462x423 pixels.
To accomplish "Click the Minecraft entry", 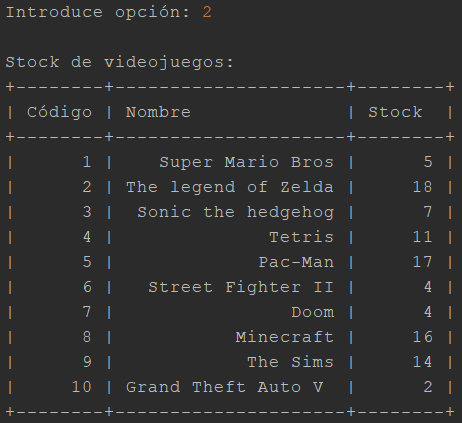I will tap(285, 337).
